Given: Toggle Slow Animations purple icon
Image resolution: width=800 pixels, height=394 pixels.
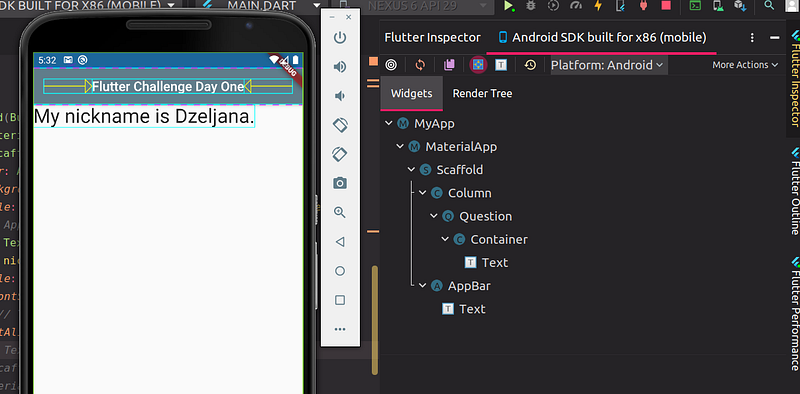Looking at the screenshot, I should click(x=449, y=65).
